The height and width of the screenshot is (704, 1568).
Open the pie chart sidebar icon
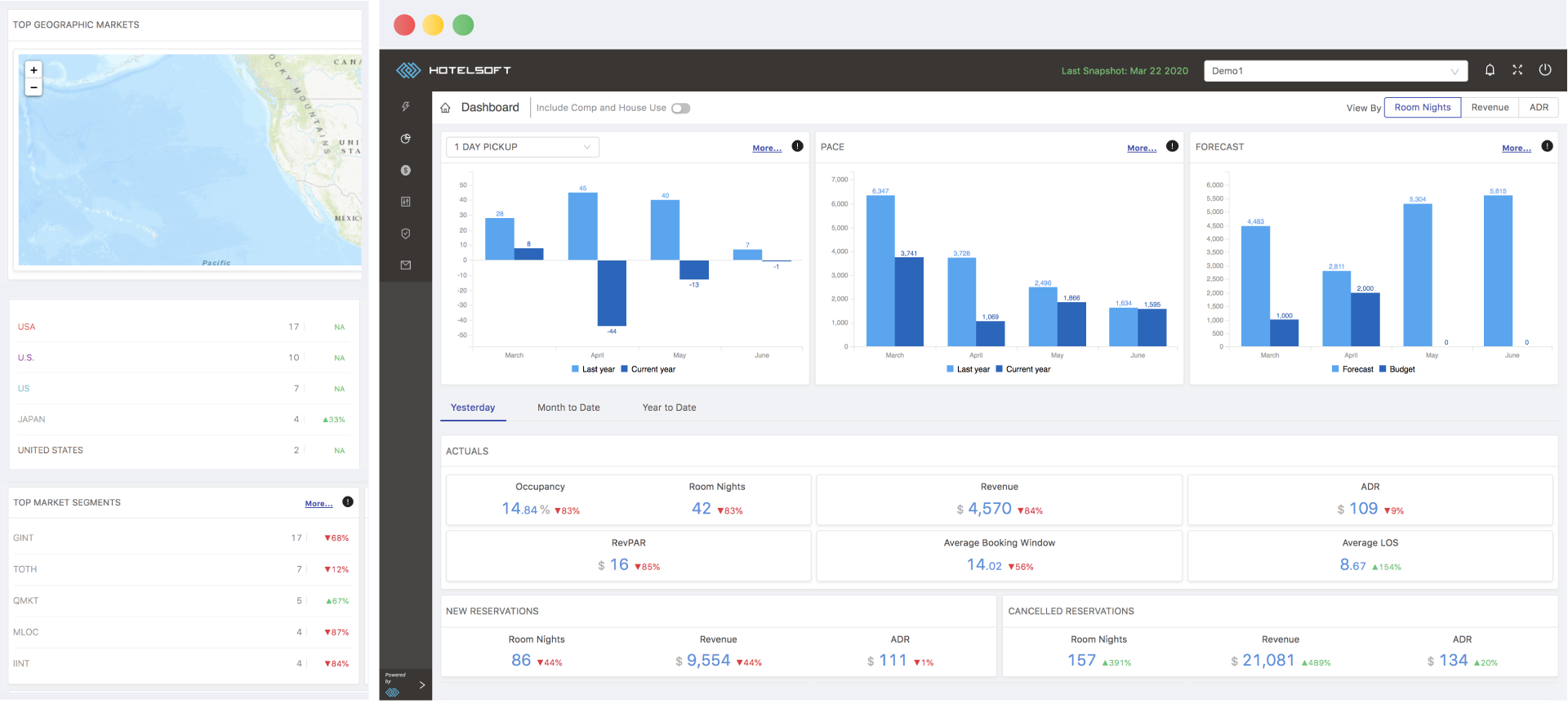point(405,139)
